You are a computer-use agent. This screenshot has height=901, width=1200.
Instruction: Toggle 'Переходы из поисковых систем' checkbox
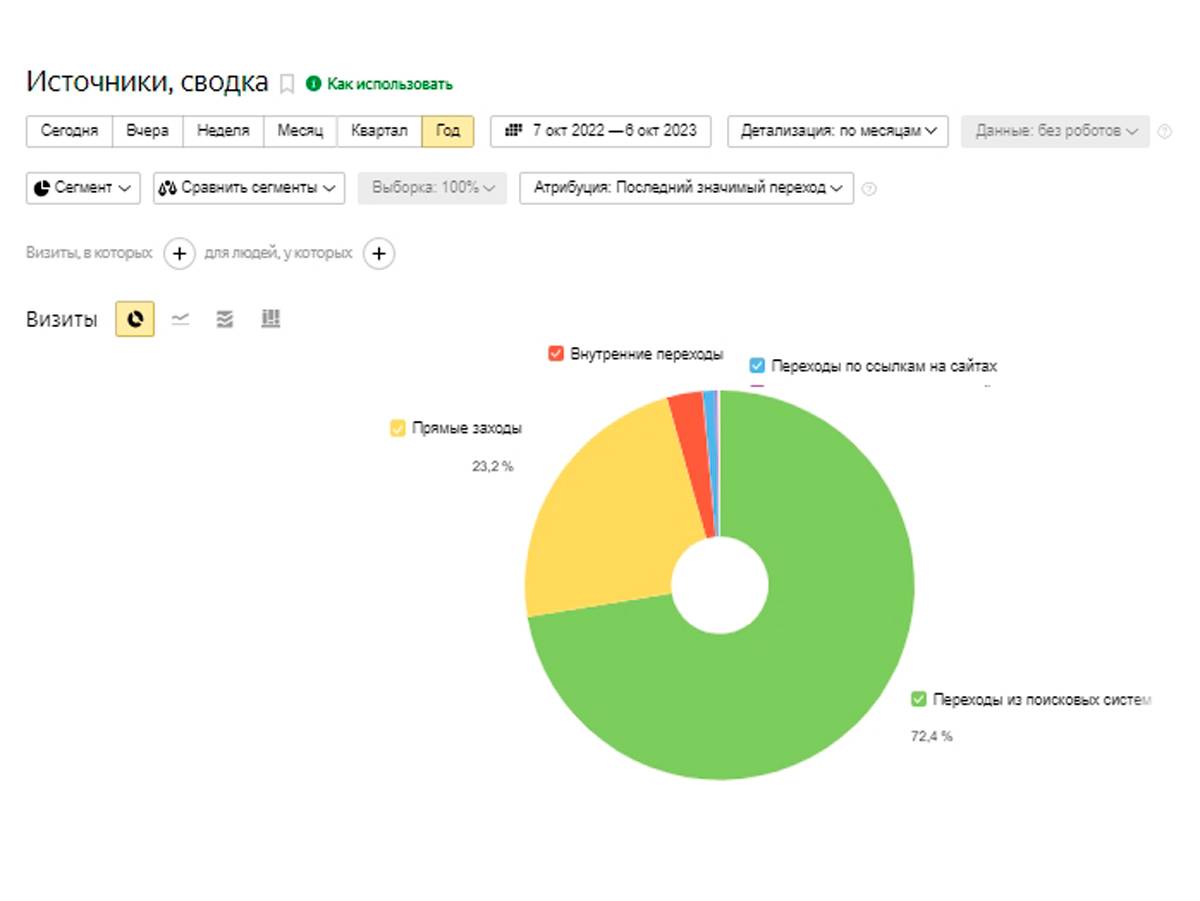tap(918, 699)
